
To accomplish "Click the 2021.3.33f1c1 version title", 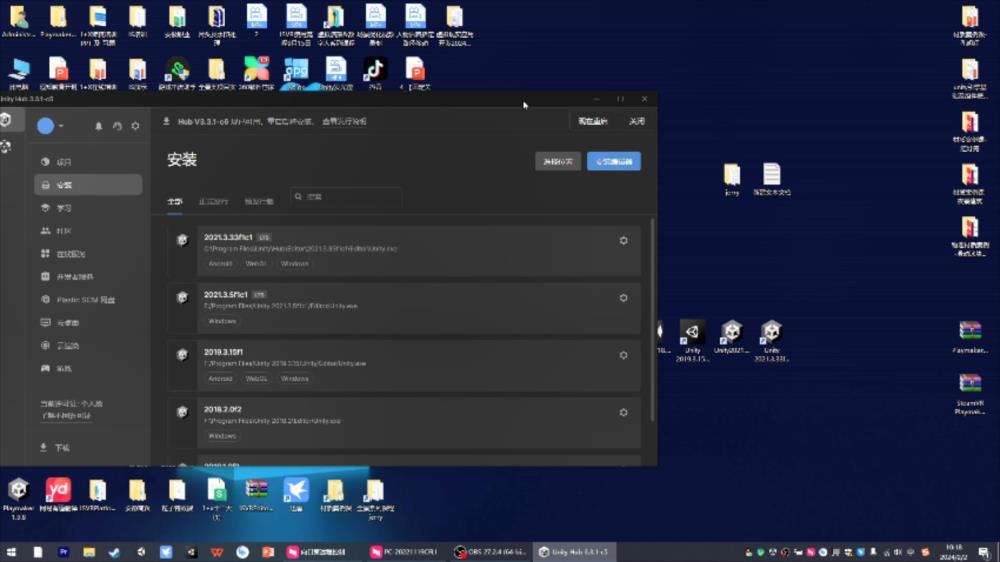I will [228, 237].
